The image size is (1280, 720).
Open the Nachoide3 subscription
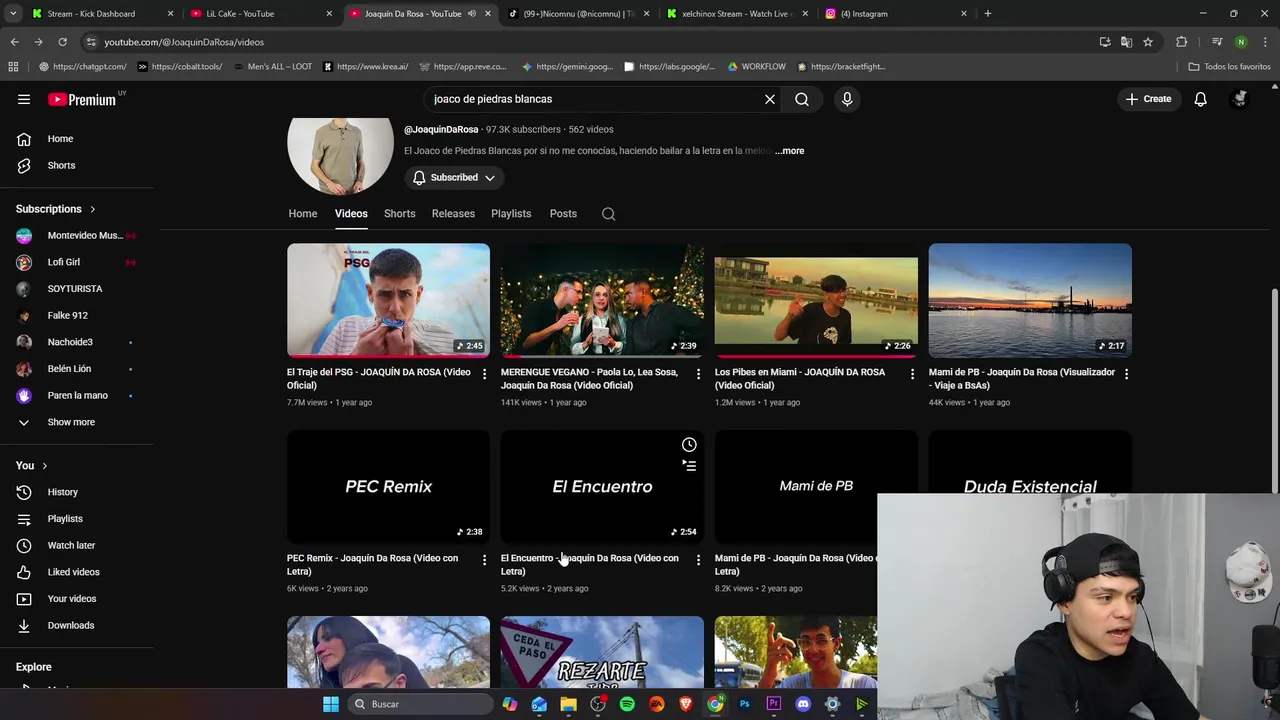tap(76, 342)
